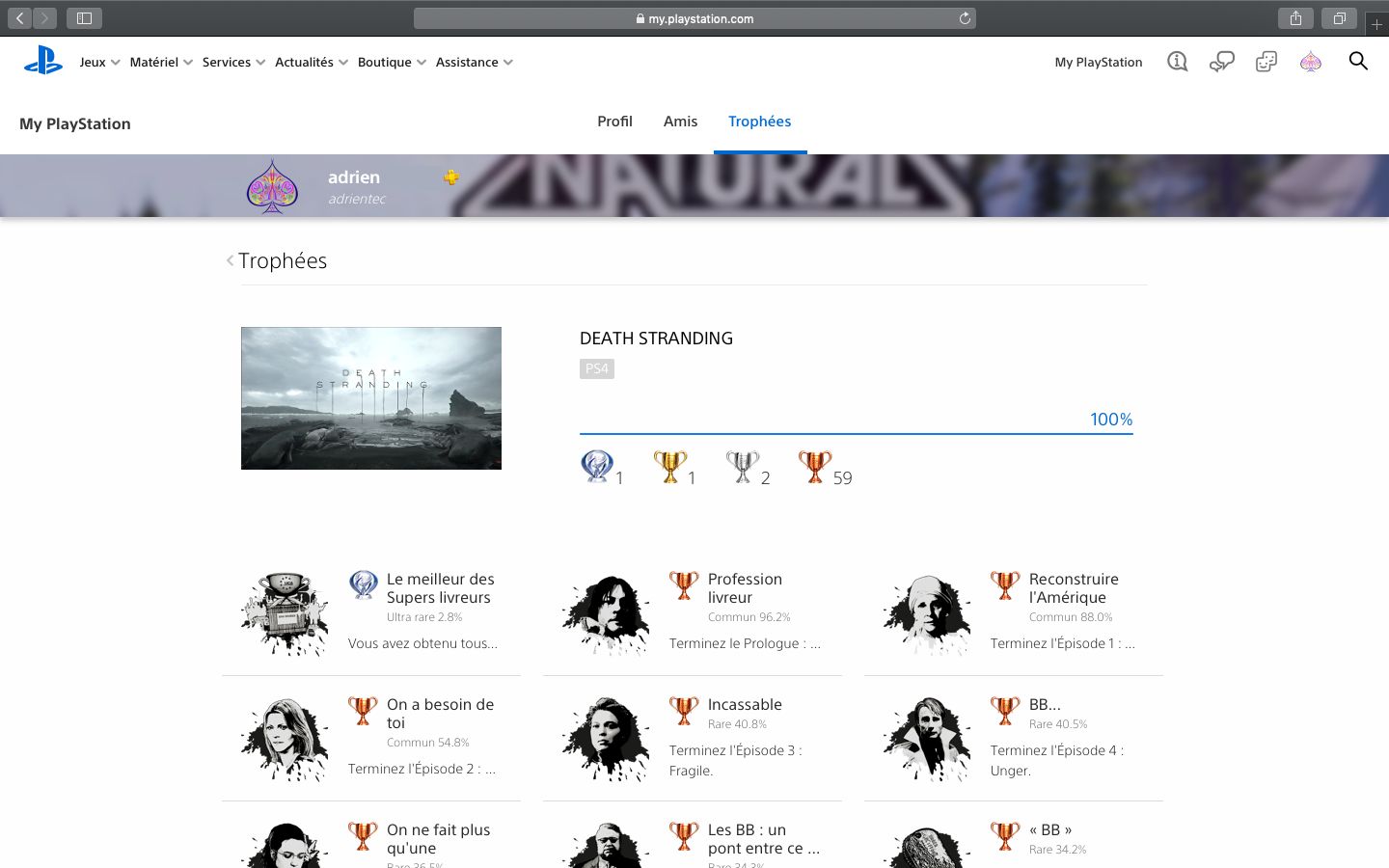Click the Incassable trophy title
The height and width of the screenshot is (868, 1389).
pos(745,704)
